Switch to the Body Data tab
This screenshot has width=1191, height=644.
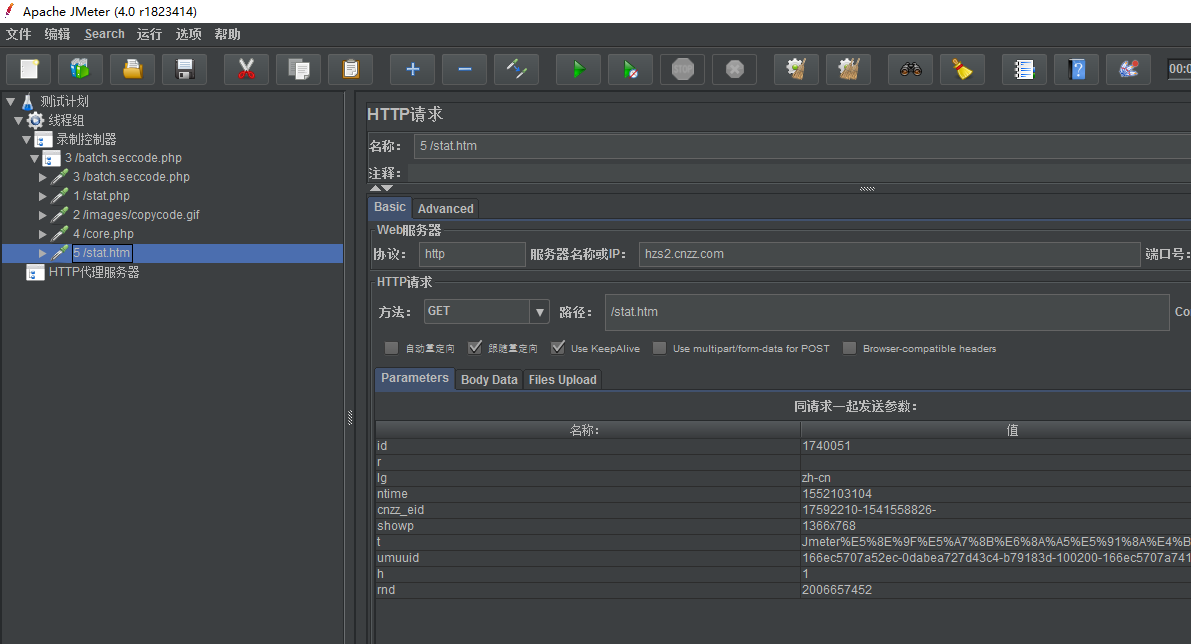point(489,380)
